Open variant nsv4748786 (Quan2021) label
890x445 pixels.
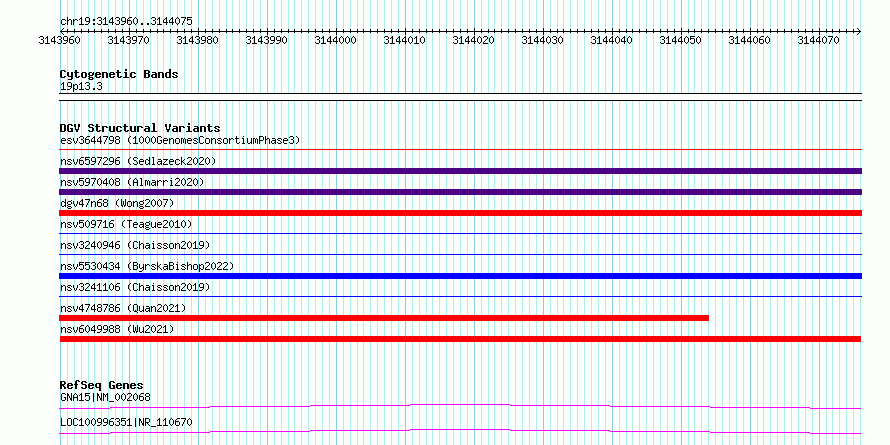(123, 308)
